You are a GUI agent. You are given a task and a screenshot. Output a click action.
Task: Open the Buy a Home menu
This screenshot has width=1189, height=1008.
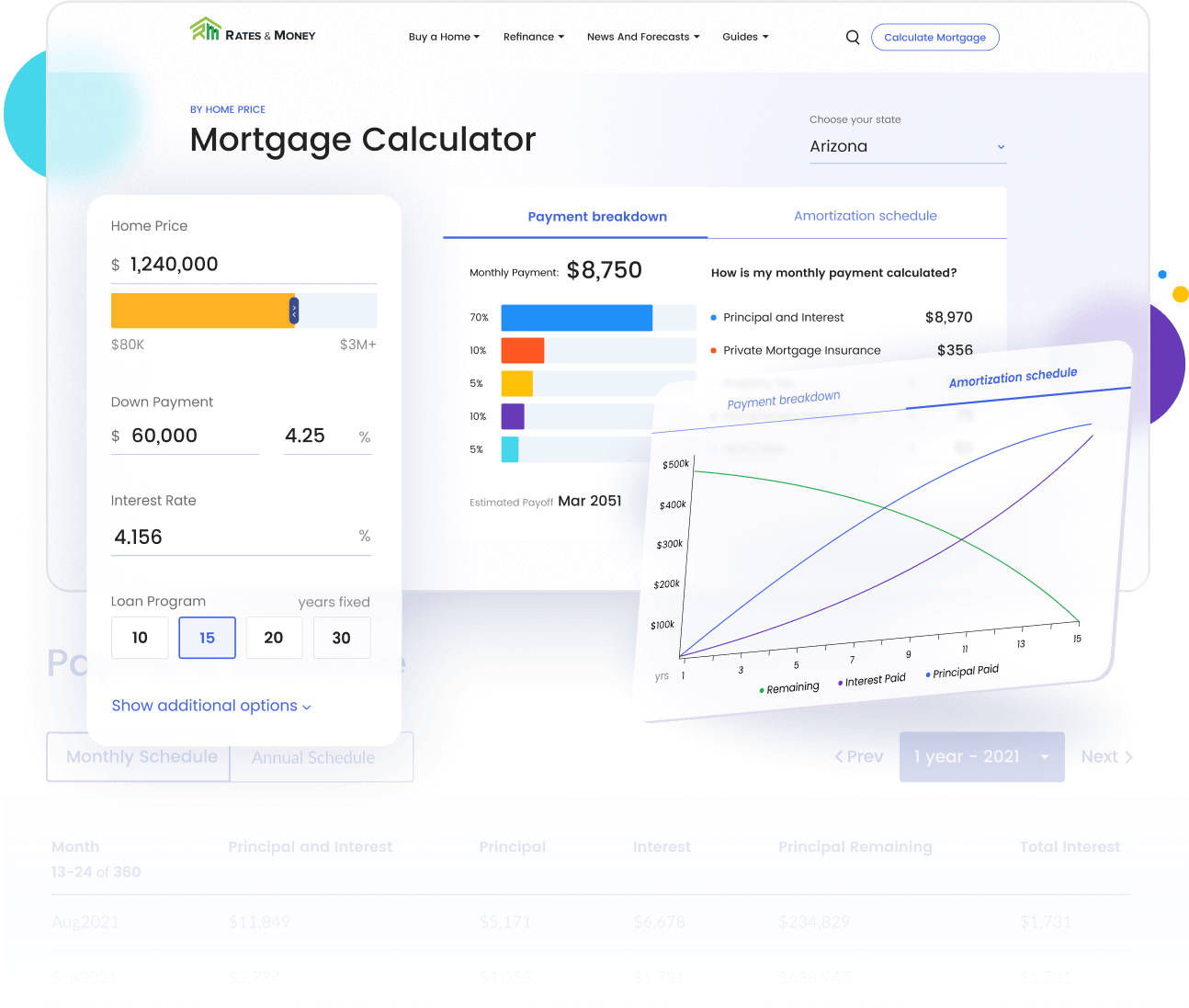coord(444,37)
